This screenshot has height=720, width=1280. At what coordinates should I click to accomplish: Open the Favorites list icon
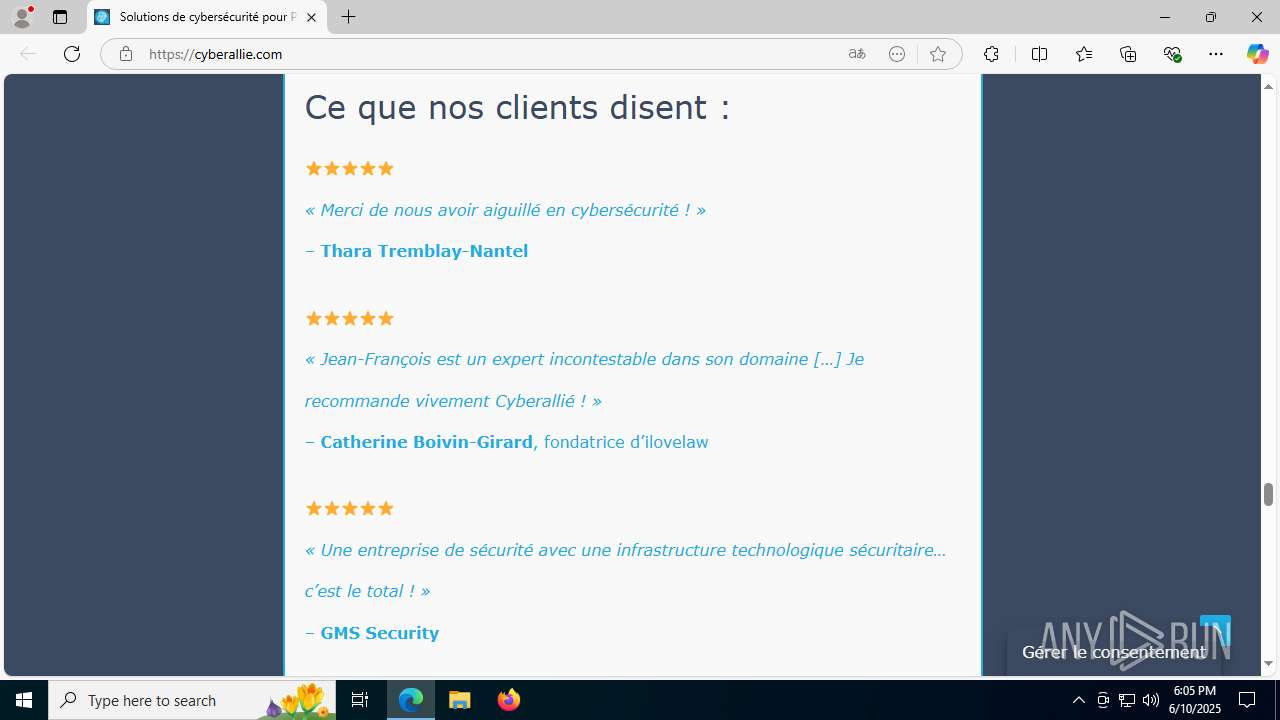coord(1084,54)
